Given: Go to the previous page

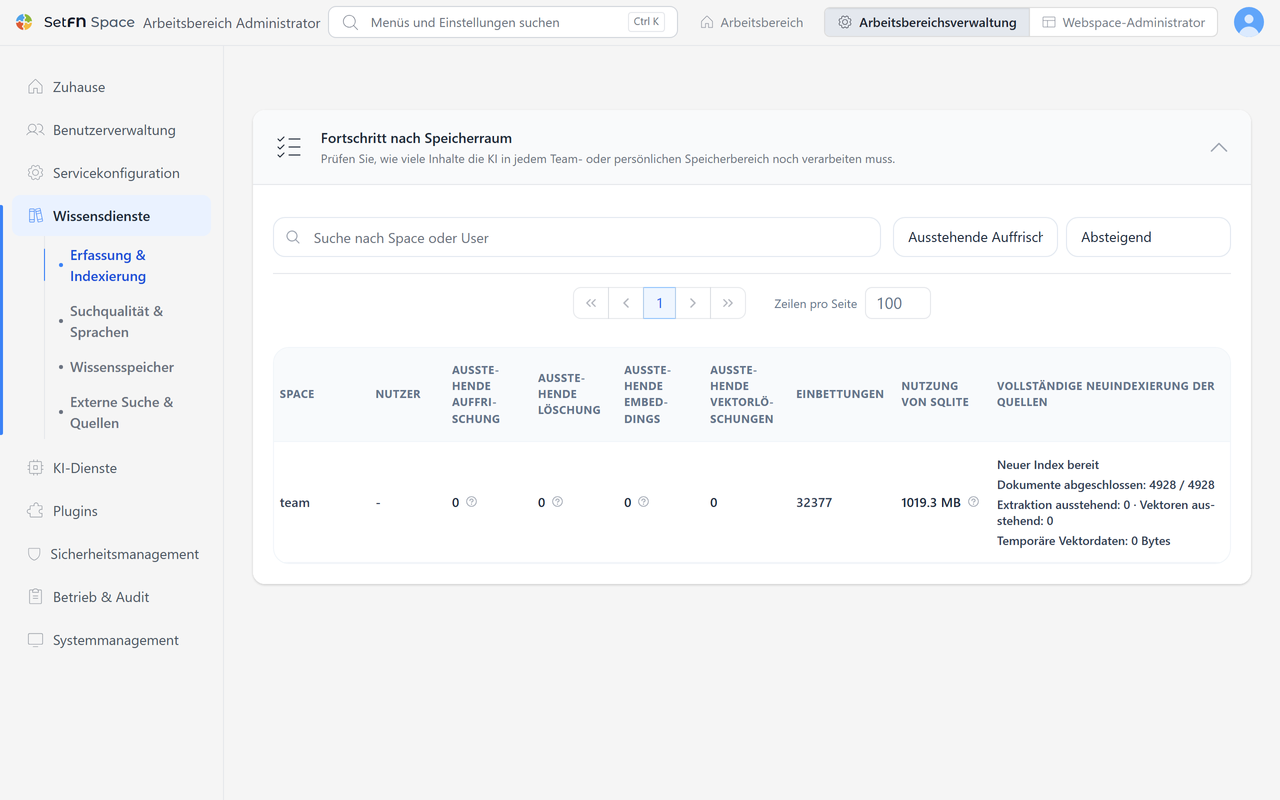Looking at the screenshot, I should (x=626, y=303).
